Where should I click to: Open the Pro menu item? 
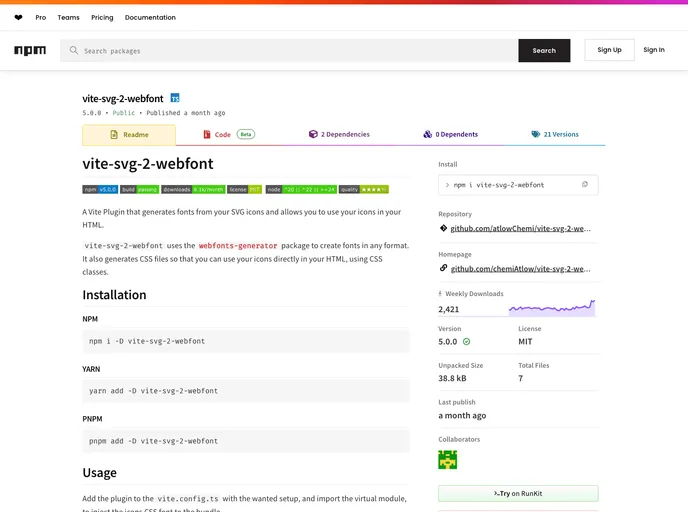[41, 18]
